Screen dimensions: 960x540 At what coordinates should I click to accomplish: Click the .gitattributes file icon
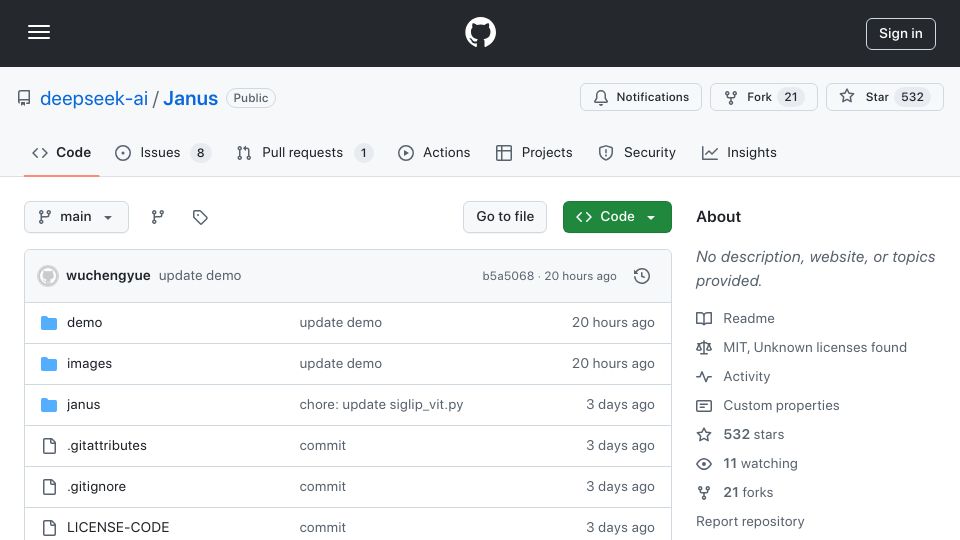[49, 446]
